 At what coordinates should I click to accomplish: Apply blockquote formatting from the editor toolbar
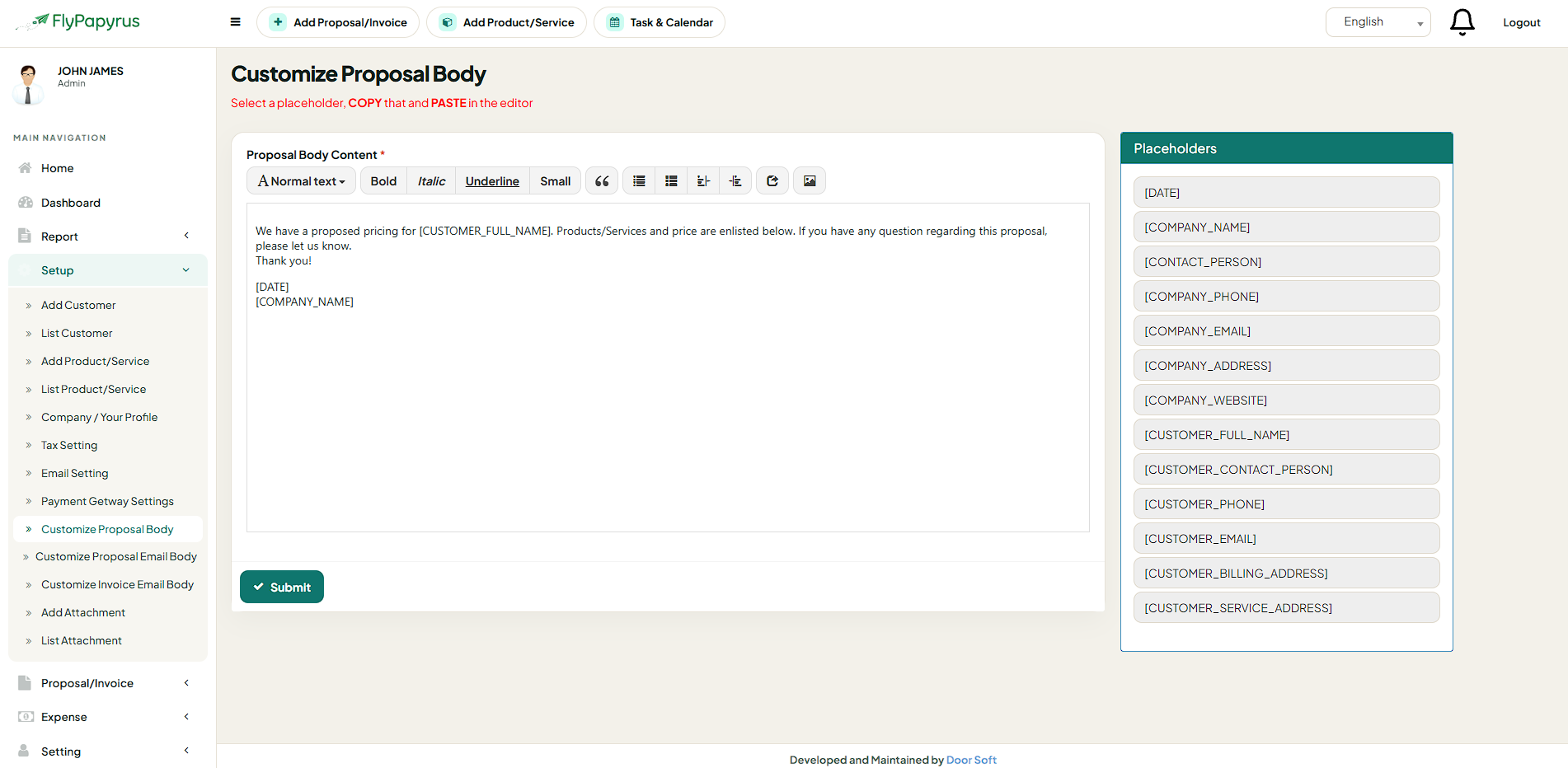pyautogui.click(x=602, y=181)
